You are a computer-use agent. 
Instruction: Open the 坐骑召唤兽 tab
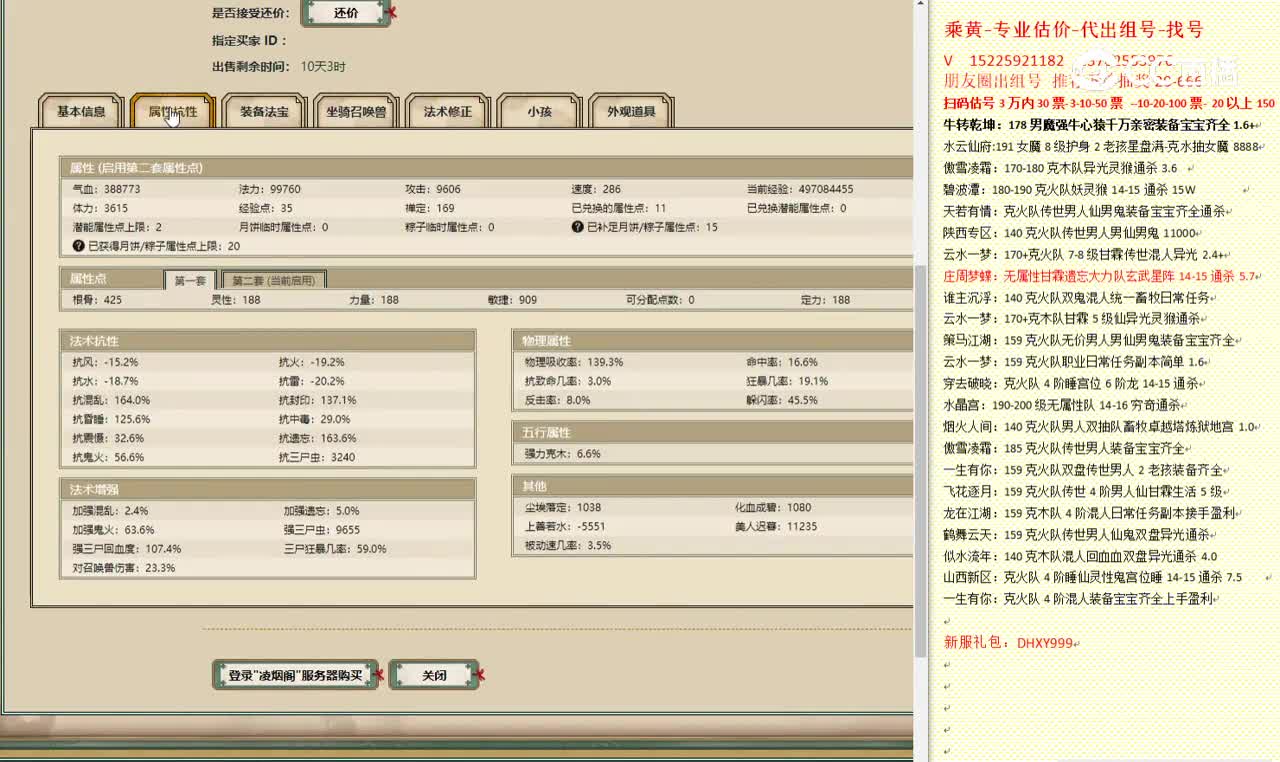[x=356, y=112]
